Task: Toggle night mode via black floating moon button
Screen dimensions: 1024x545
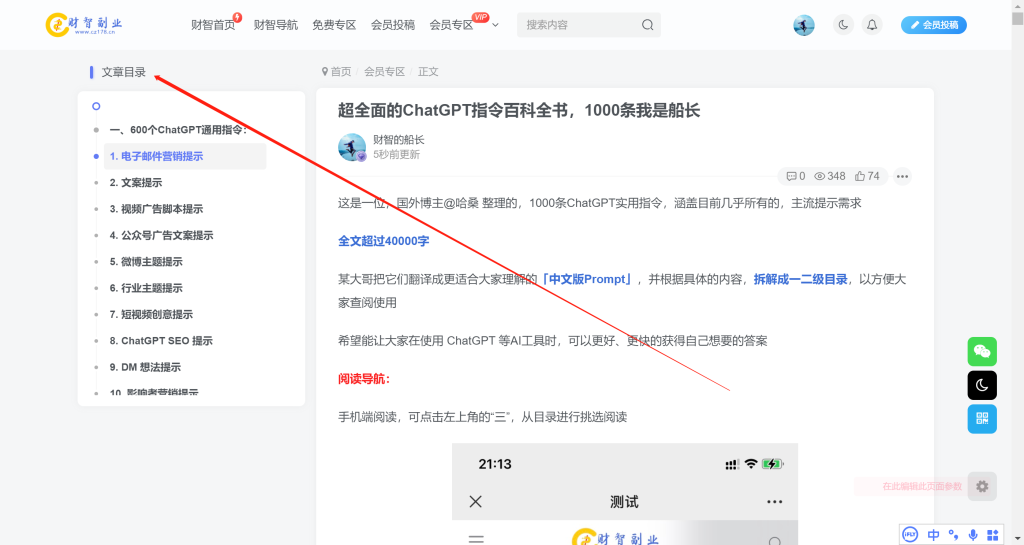Action: (982, 385)
